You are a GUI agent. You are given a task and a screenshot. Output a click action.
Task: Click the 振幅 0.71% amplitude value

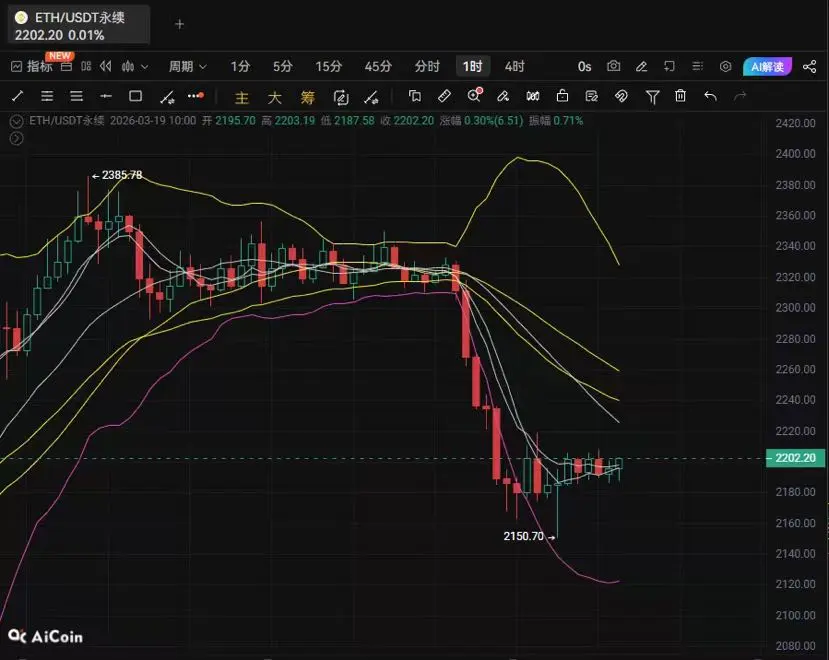(556, 121)
